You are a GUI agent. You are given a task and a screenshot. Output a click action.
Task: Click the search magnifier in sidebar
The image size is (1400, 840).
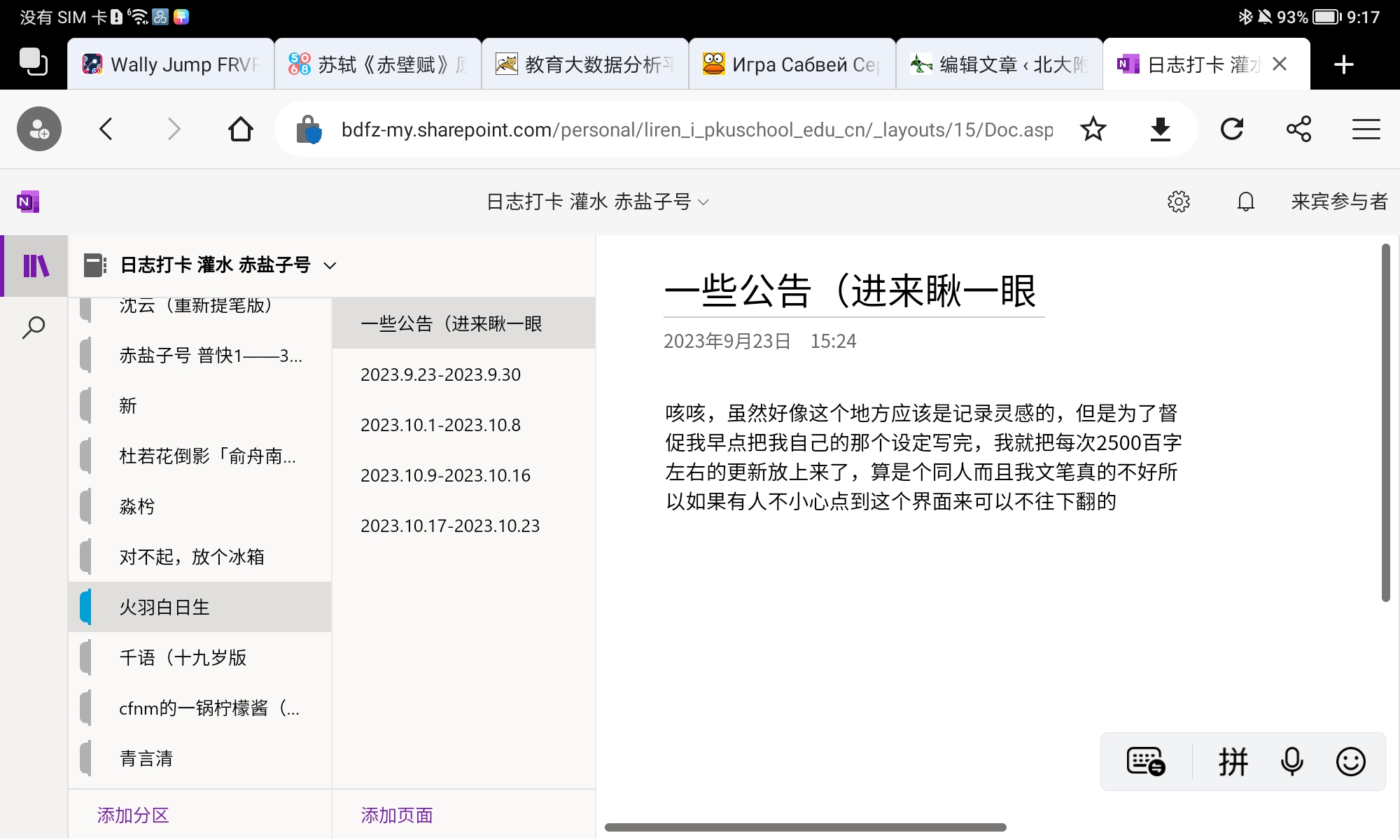(x=34, y=328)
